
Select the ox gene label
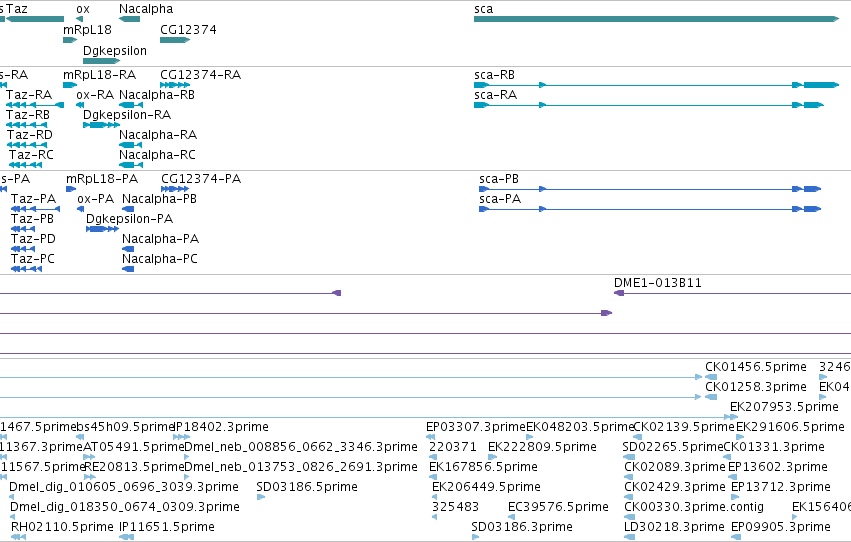[83, 9]
